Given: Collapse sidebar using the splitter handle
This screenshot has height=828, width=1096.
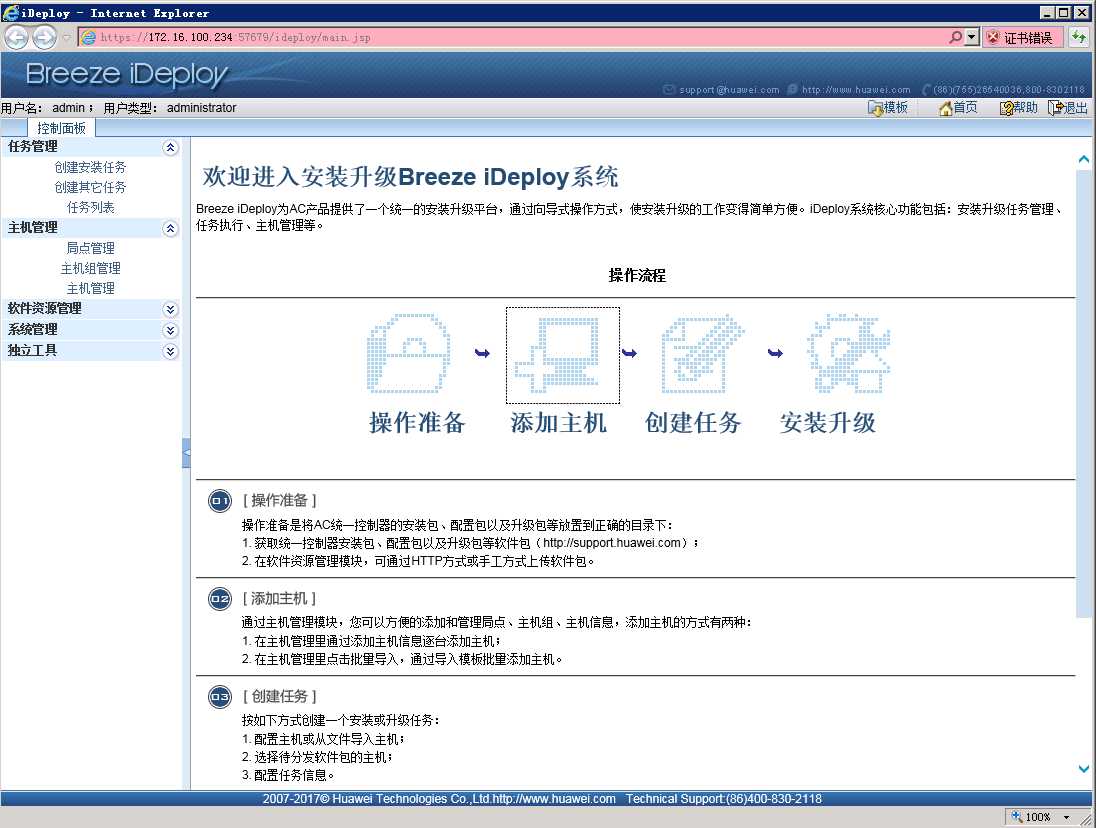Looking at the screenshot, I should coord(186,453).
